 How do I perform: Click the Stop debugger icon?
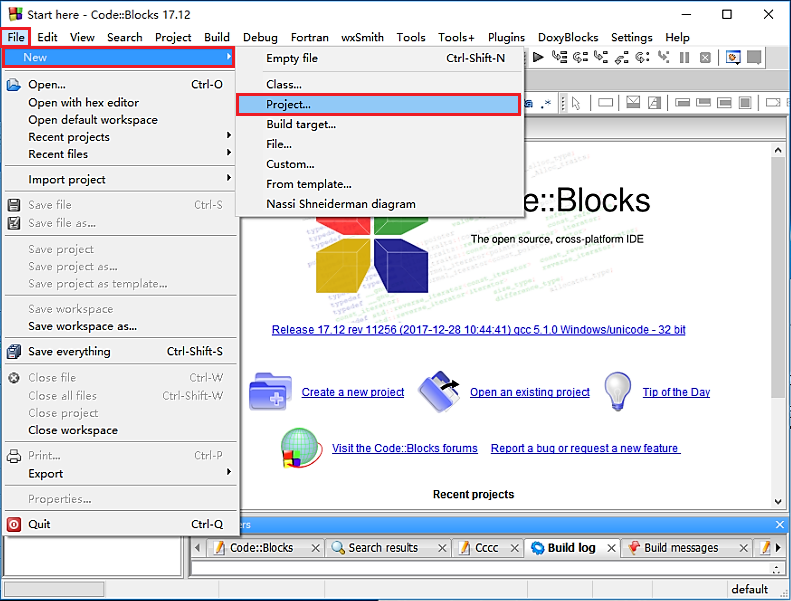[705, 57]
